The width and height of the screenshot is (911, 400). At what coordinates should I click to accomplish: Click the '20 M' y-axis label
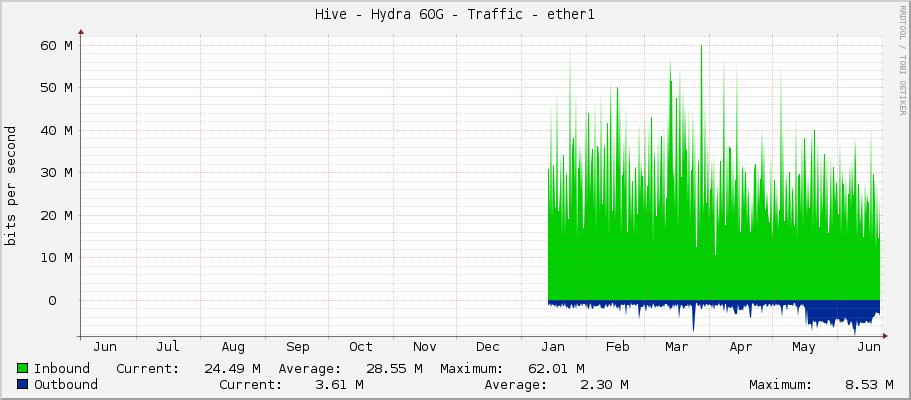tap(56, 215)
